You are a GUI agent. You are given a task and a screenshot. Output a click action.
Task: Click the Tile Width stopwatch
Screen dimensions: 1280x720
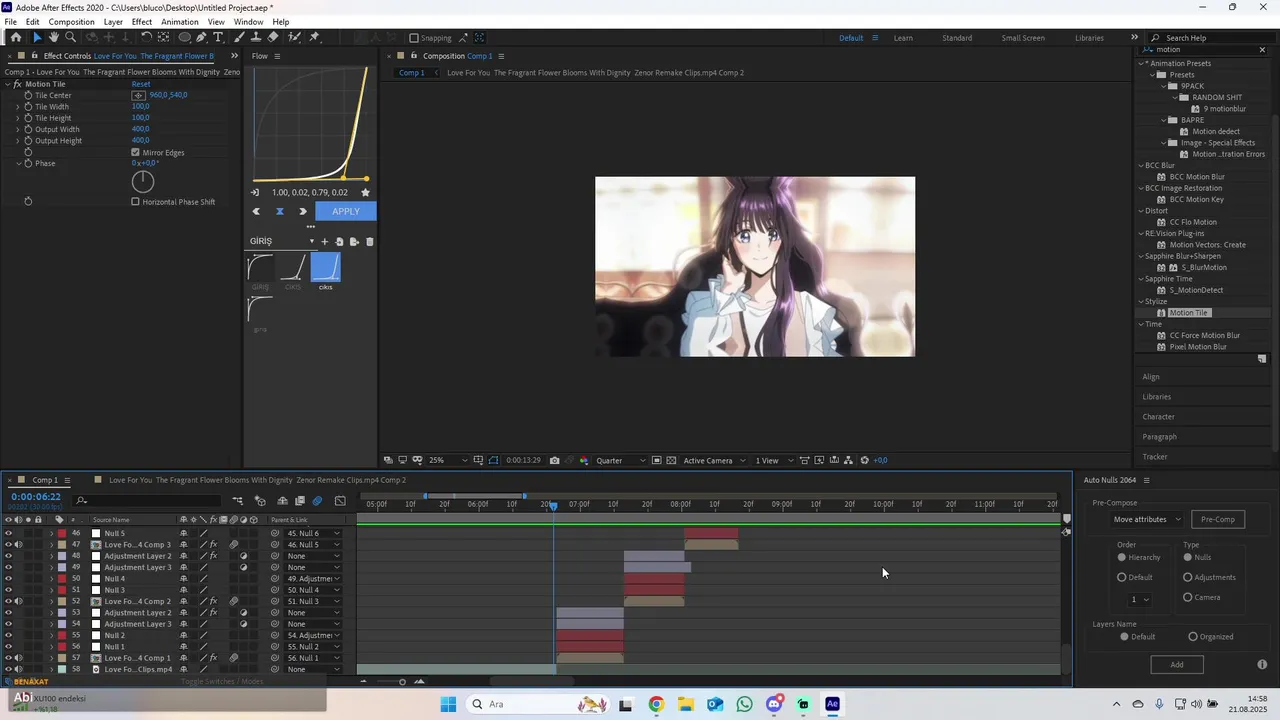[28, 107]
